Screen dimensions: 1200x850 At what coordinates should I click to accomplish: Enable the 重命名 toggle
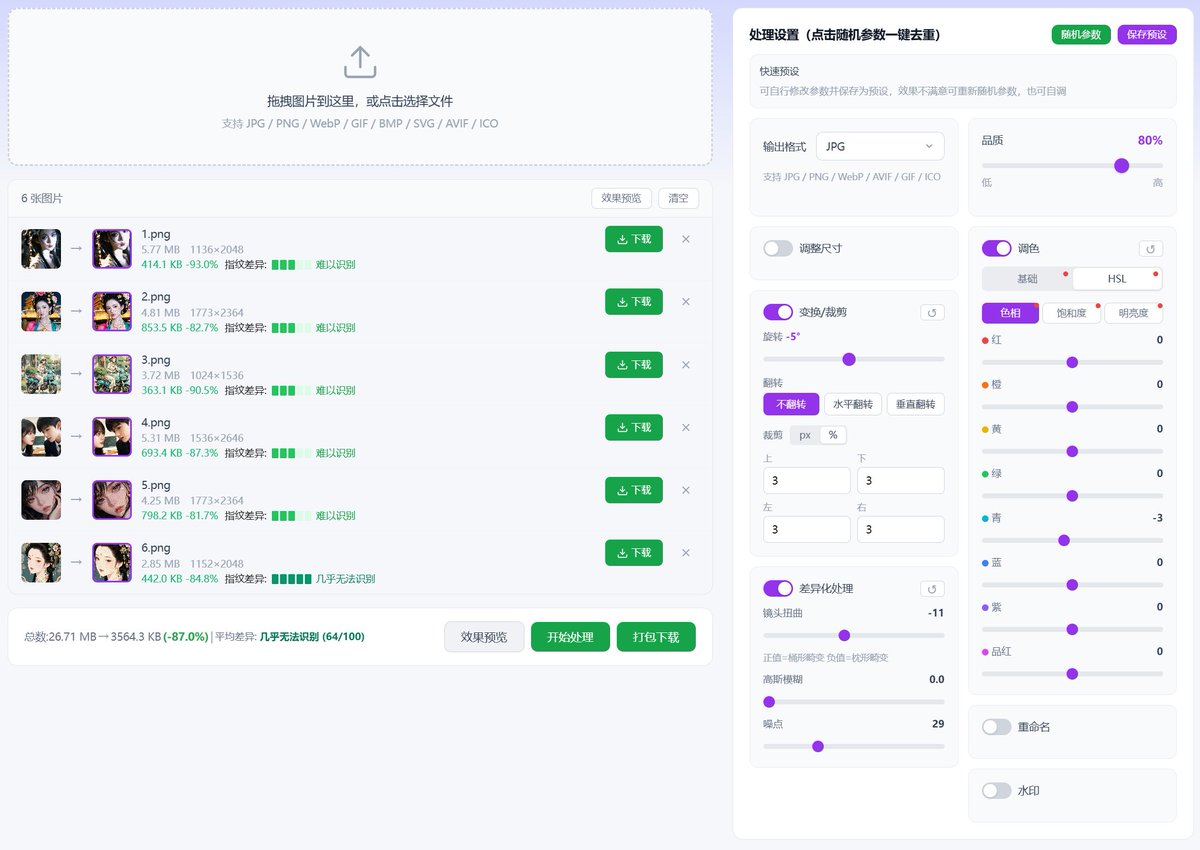click(997, 728)
